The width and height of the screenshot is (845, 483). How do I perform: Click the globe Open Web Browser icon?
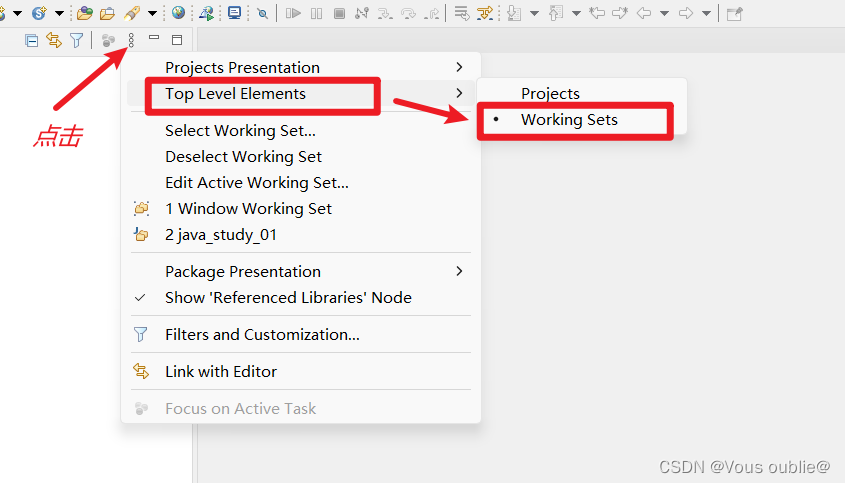[x=178, y=13]
